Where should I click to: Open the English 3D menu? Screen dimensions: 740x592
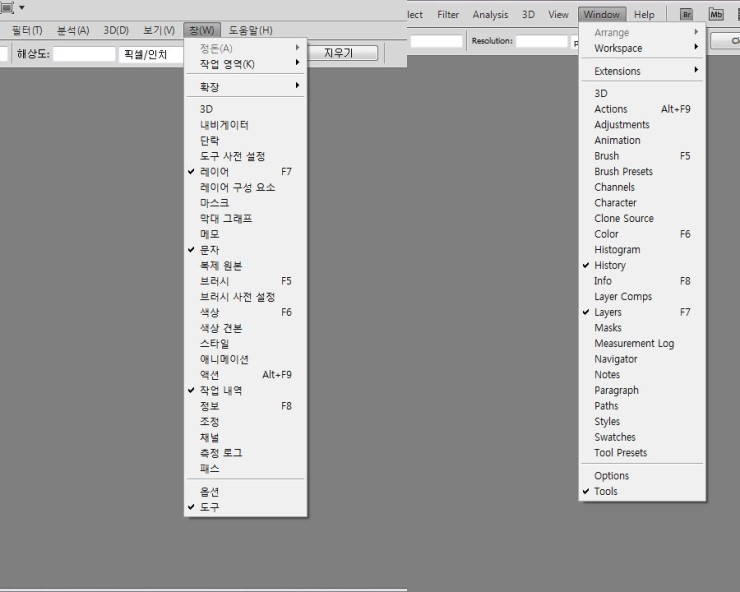(528, 15)
